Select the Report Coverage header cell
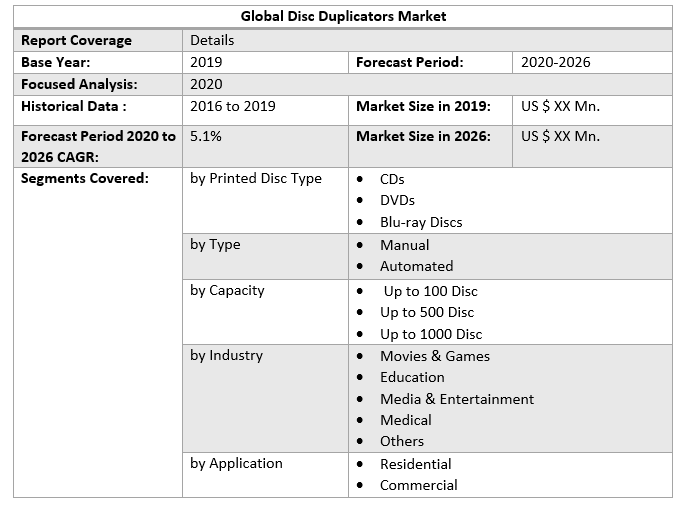 (x=77, y=40)
